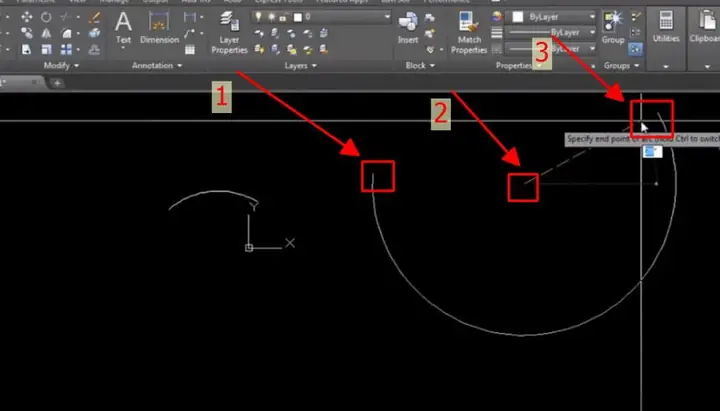
Task: Expand the Layers panel title
Action: pyautogui.click(x=300, y=66)
